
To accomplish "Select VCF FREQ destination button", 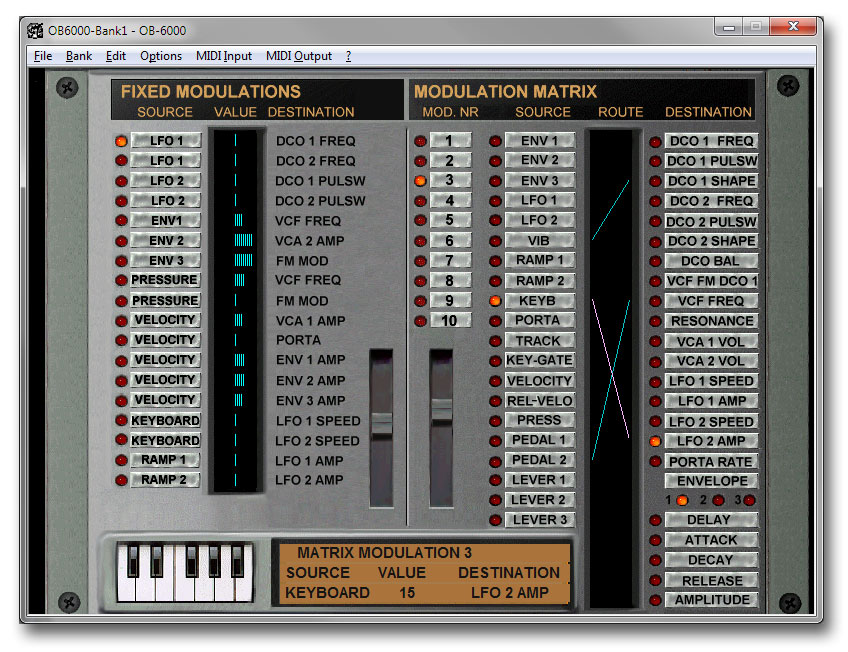I will (711, 301).
